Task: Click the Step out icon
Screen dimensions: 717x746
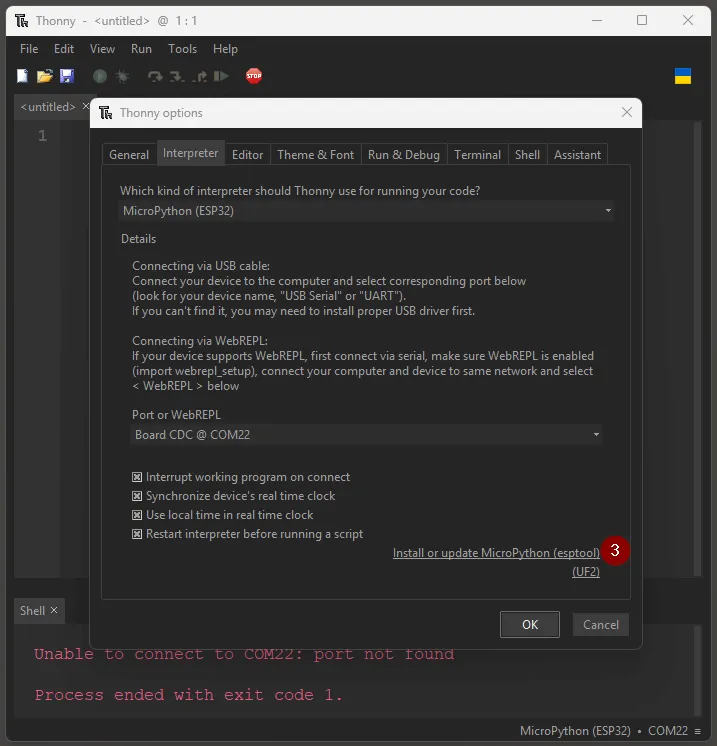Action: coord(199,76)
